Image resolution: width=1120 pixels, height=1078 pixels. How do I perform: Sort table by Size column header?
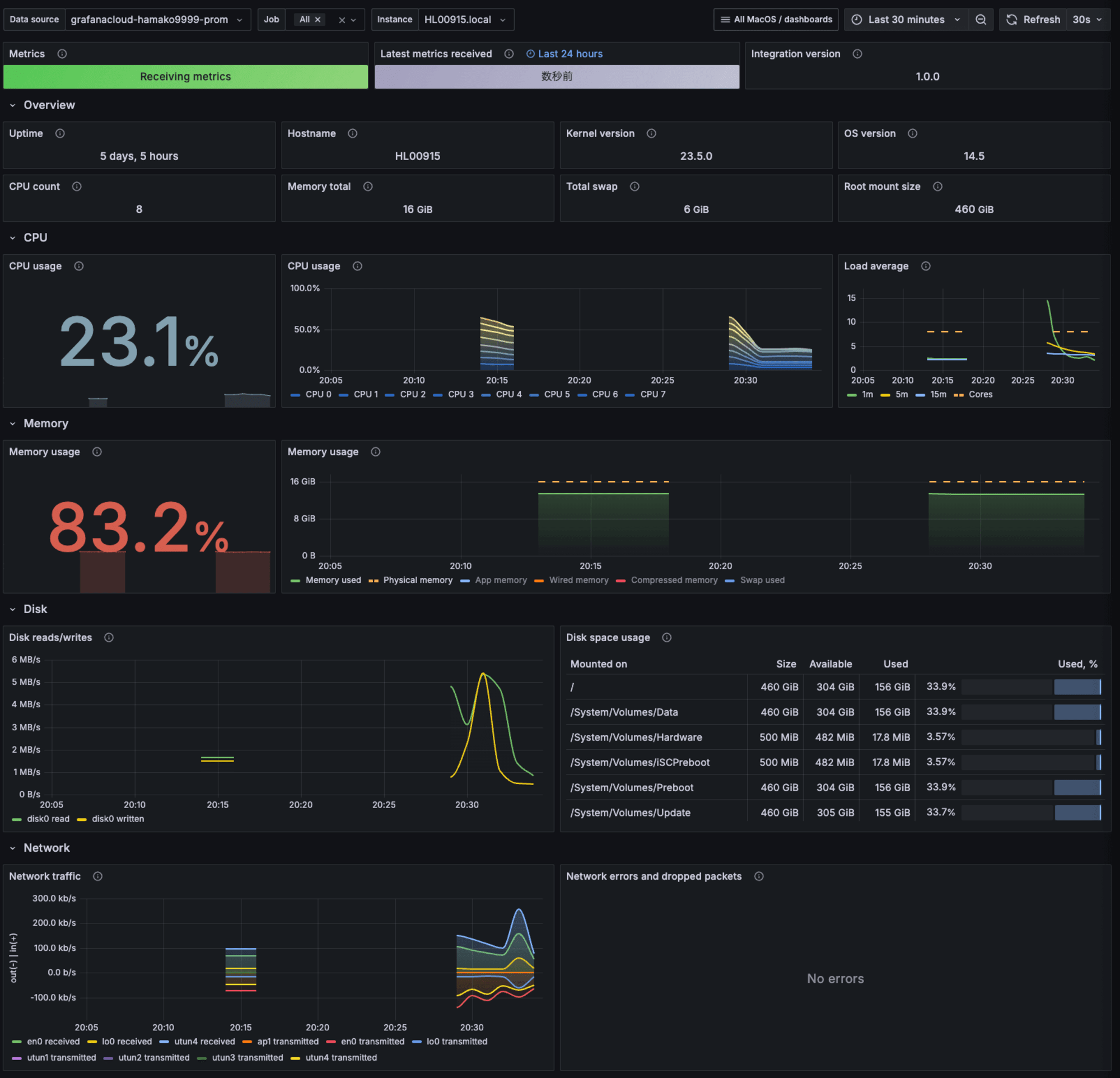coord(786,664)
